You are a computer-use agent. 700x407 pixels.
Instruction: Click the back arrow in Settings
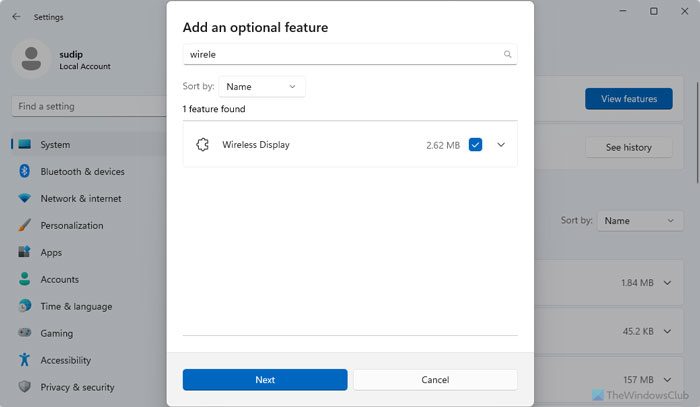point(17,17)
